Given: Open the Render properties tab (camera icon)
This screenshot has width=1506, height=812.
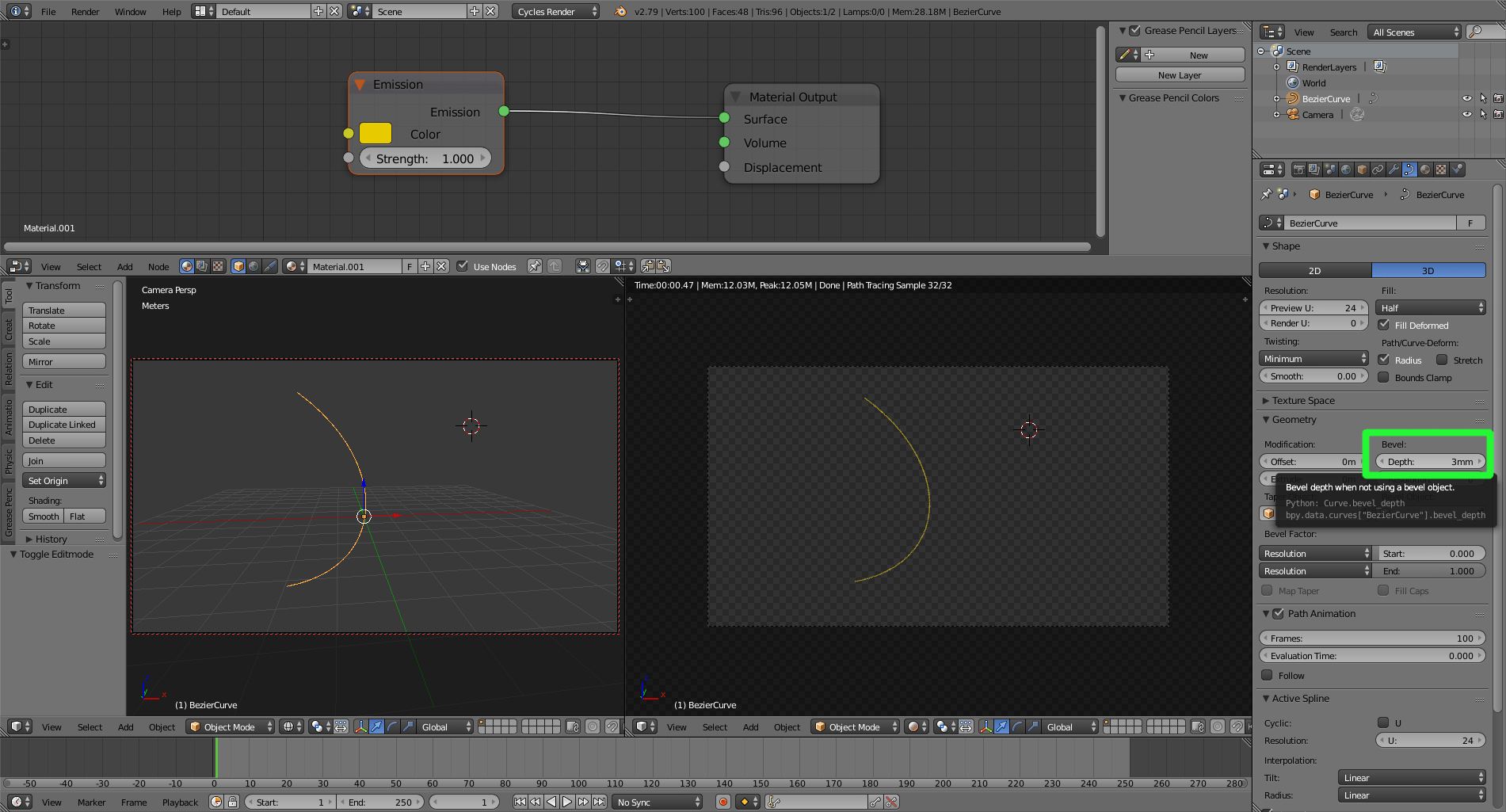Looking at the screenshot, I should 1299,169.
